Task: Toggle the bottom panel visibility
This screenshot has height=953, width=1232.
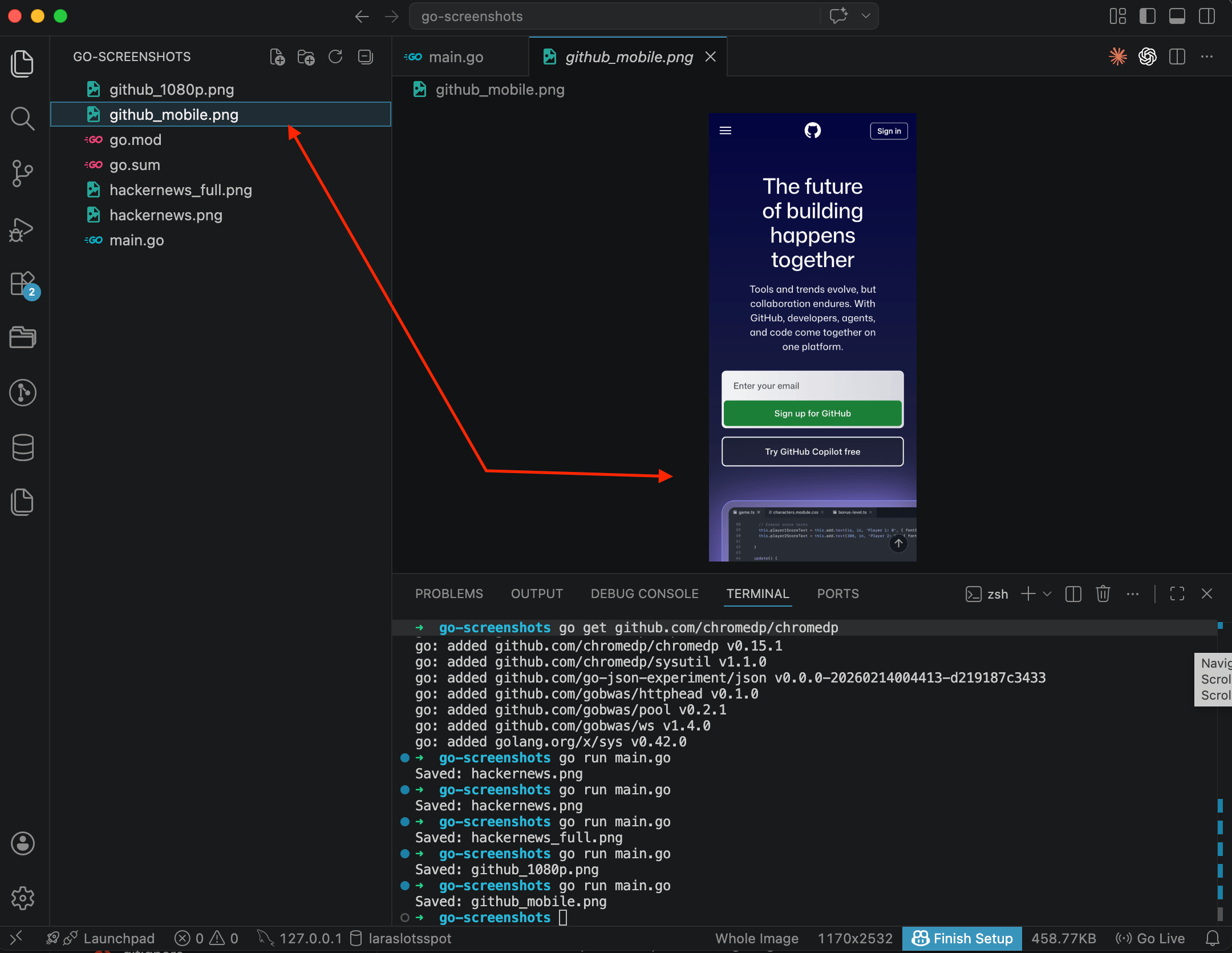Action: [x=1177, y=16]
